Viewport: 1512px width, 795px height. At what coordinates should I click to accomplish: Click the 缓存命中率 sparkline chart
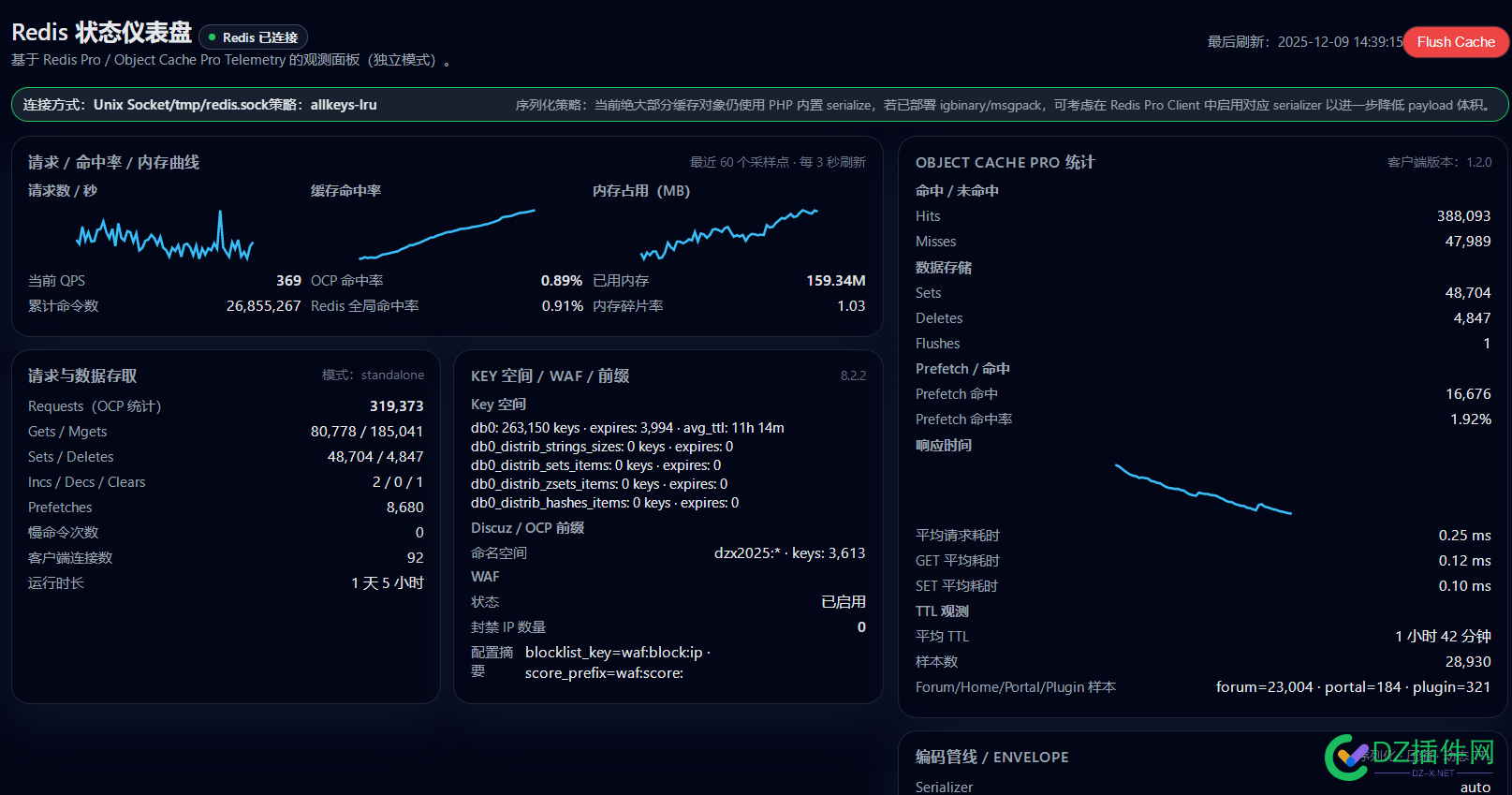[x=448, y=234]
